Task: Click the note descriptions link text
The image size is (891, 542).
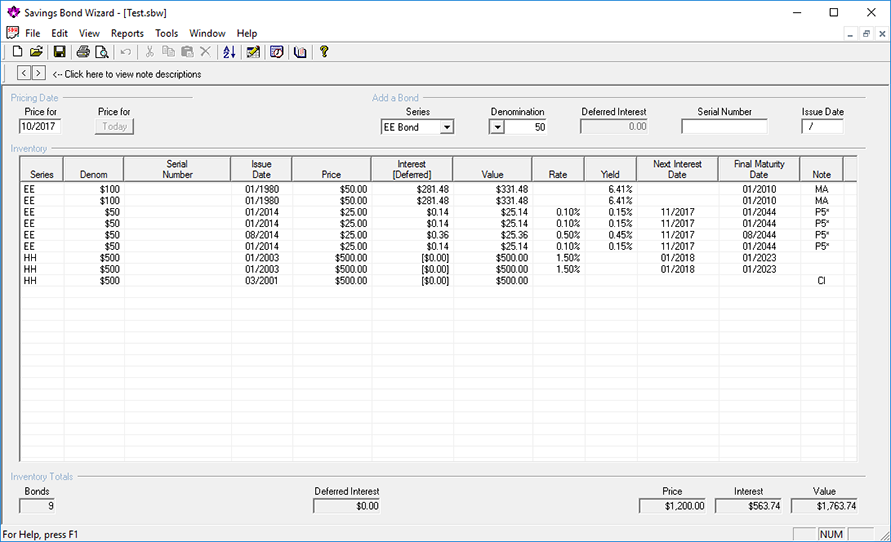Action: click(127, 74)
